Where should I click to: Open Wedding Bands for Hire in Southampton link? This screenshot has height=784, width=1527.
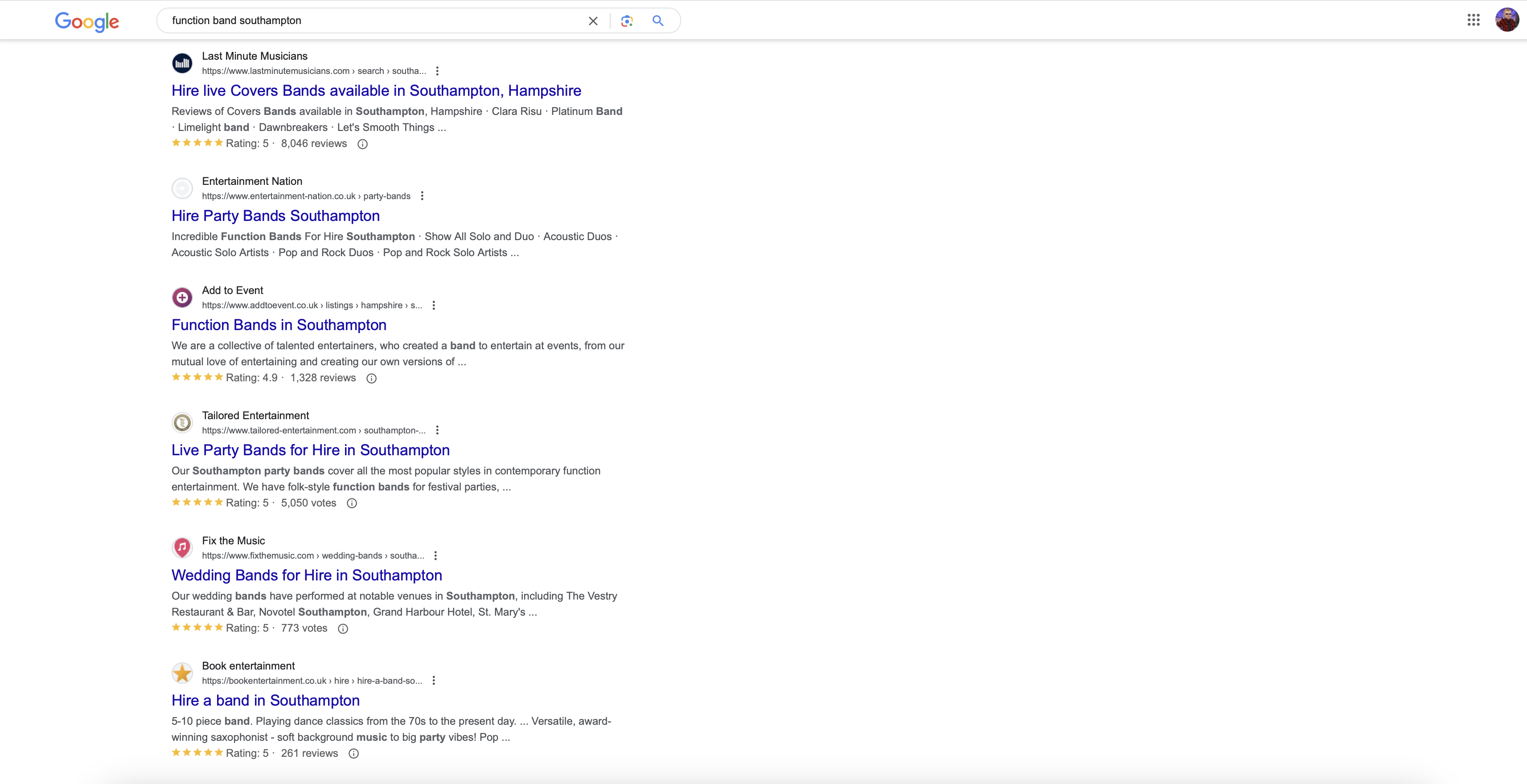point(307,576)
